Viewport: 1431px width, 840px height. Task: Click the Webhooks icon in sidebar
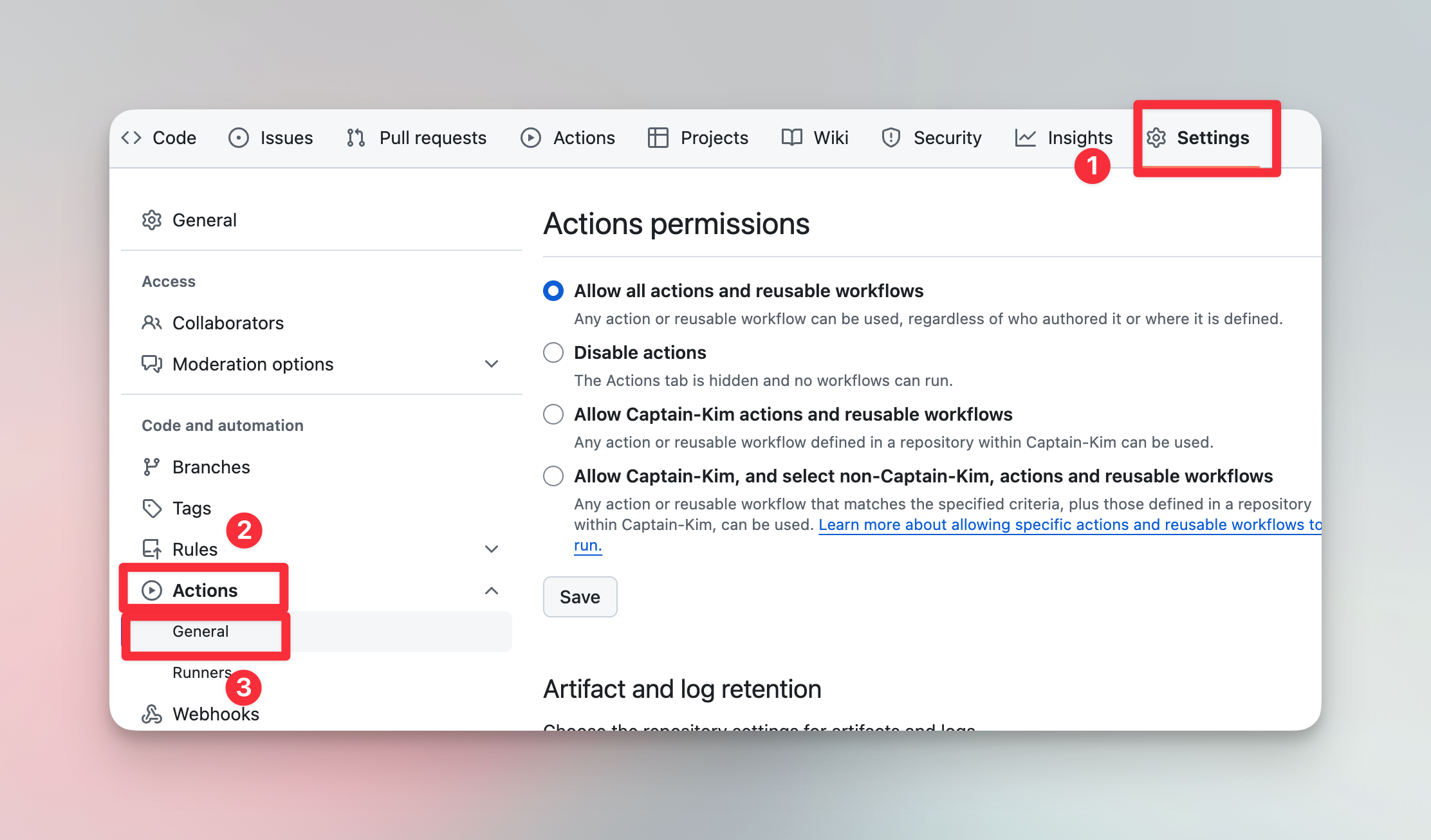coord(152,714)
